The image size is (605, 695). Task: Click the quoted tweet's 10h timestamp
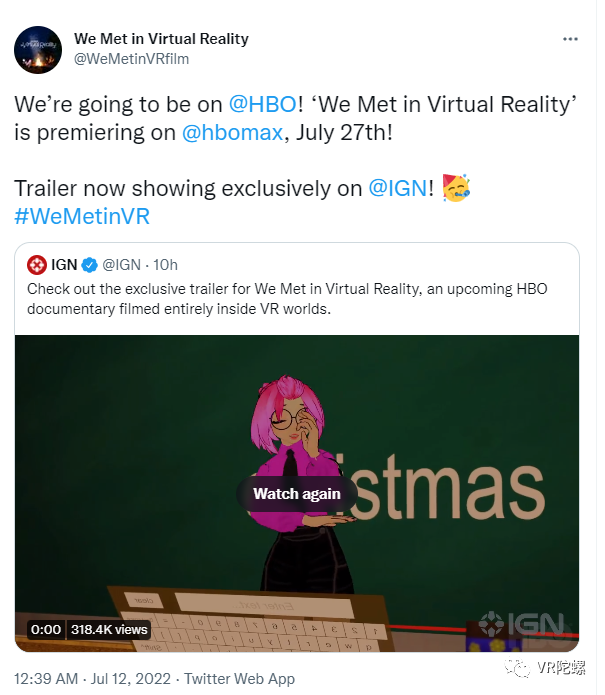click(165, 265)
